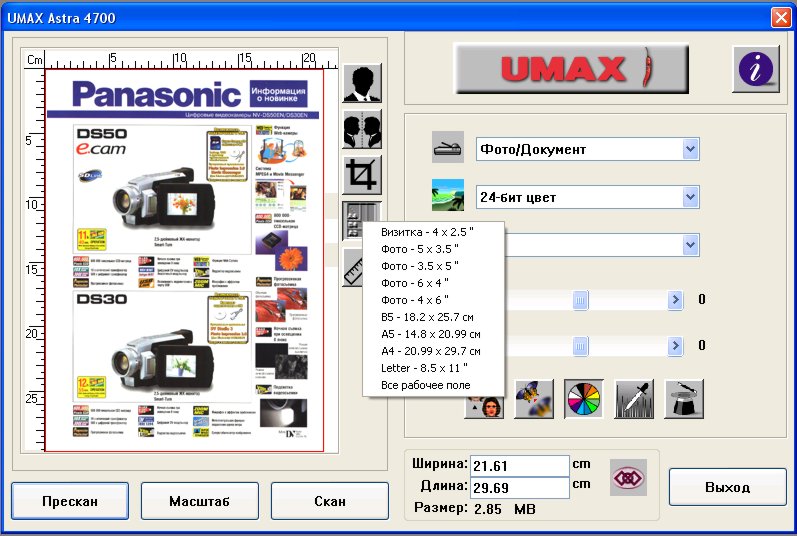Image resolution: width=797 pixels, height=536 pixels.
Task: Choose A5 - 14.8 x 20.99 см preset
Action: tap(434, 334)
